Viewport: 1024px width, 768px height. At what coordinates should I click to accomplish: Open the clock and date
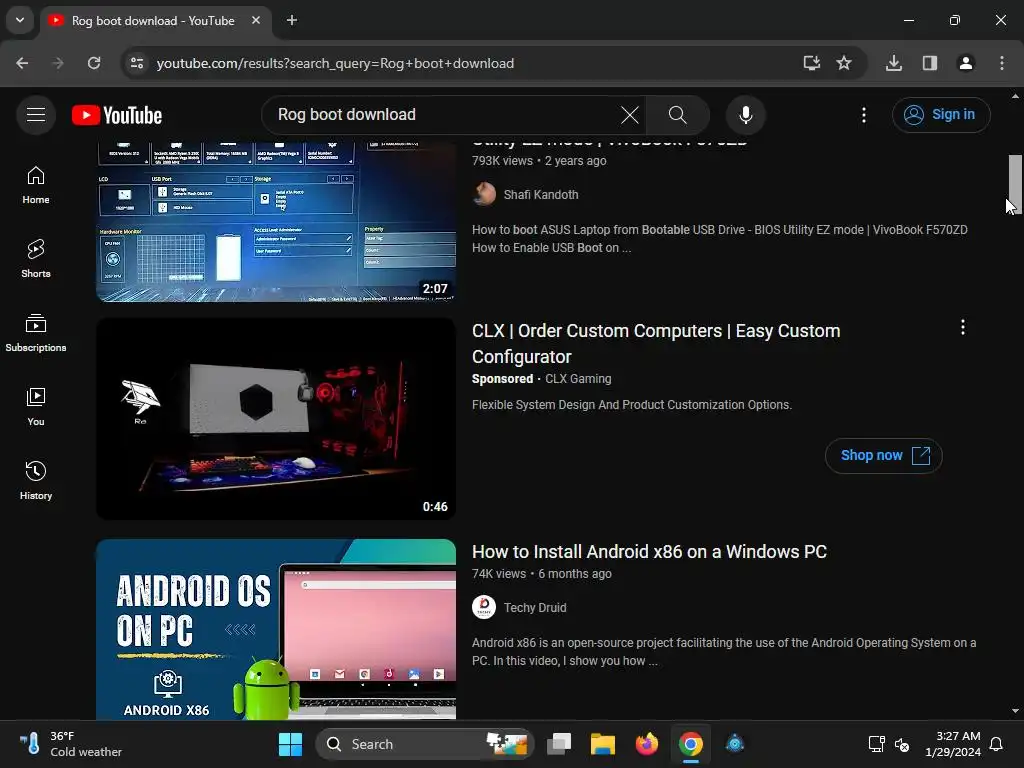(x=953, y=744)
